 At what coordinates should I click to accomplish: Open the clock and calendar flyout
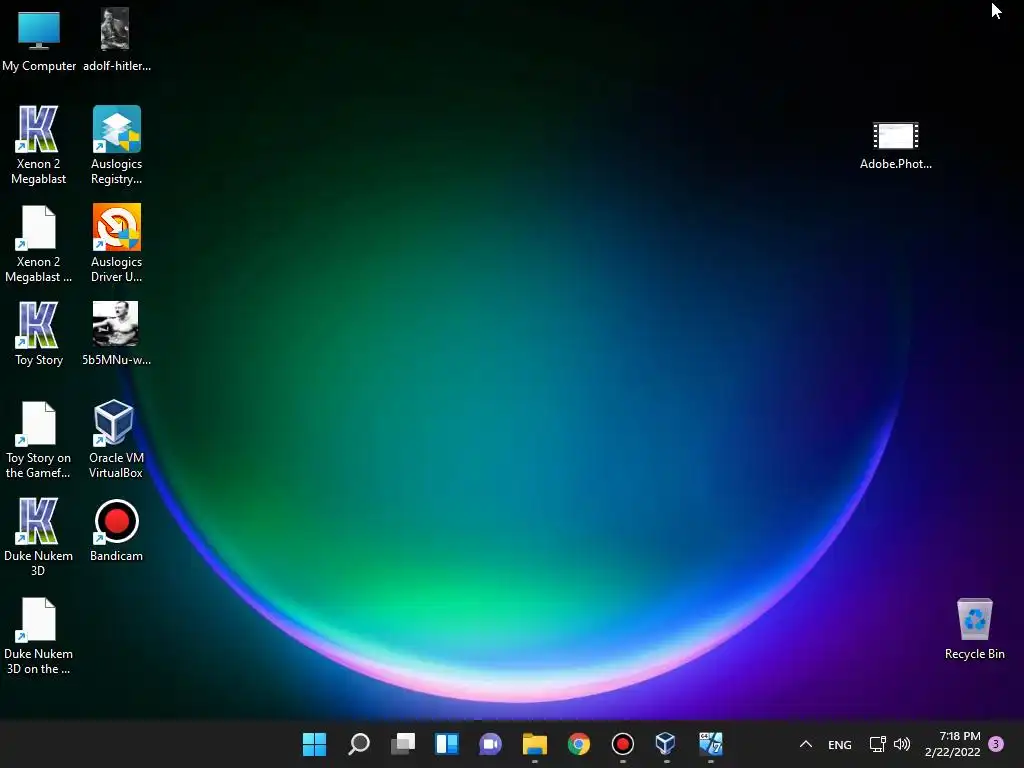(952, 744)
